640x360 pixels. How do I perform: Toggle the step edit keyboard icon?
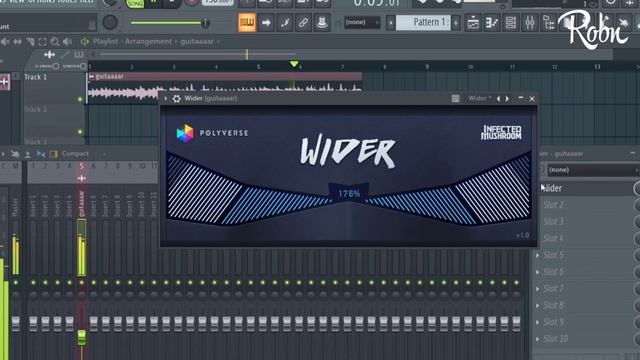[x=247, y=22]
